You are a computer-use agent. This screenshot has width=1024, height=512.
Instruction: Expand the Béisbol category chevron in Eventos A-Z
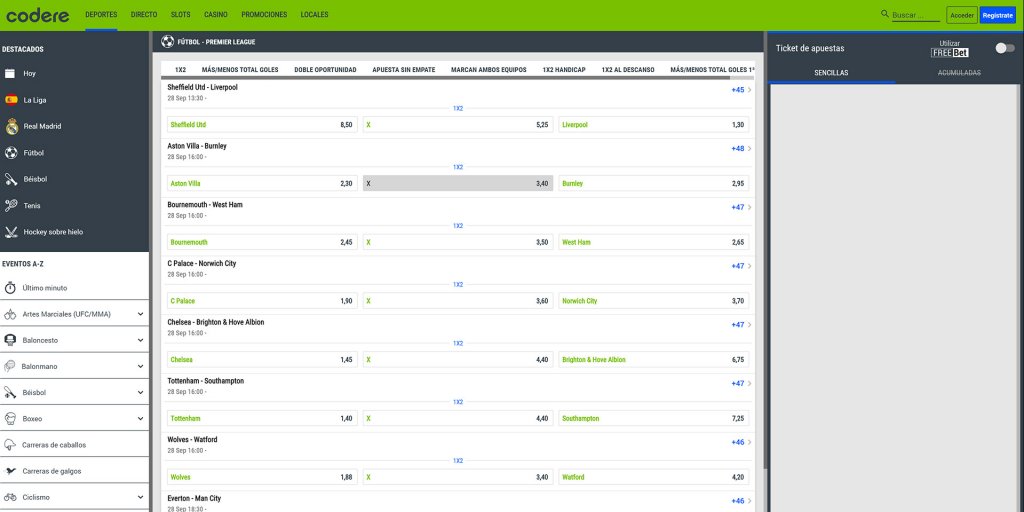click(x=140, y=392)
